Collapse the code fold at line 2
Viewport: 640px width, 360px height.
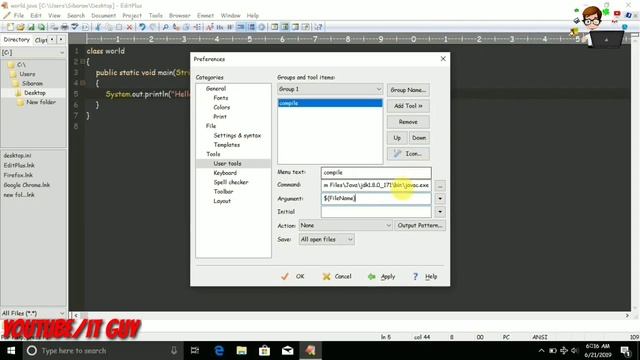tap(82, 62)
